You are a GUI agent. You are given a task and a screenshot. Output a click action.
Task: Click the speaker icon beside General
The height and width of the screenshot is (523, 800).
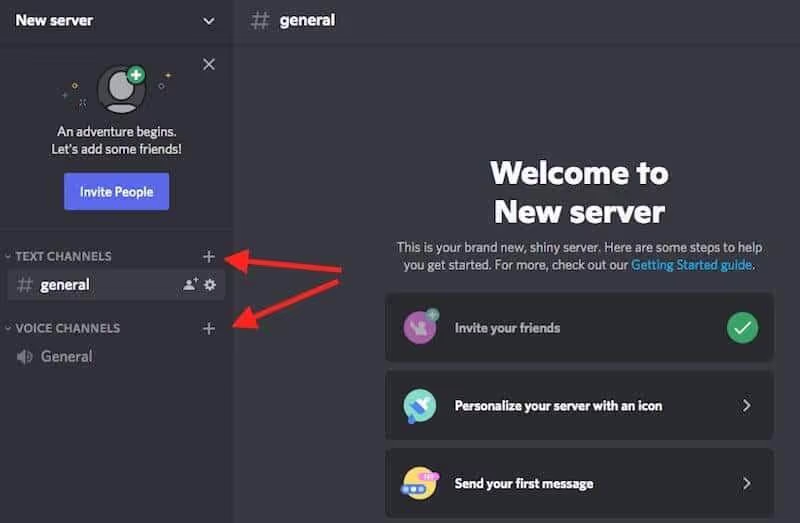click(x=24, y=357)
